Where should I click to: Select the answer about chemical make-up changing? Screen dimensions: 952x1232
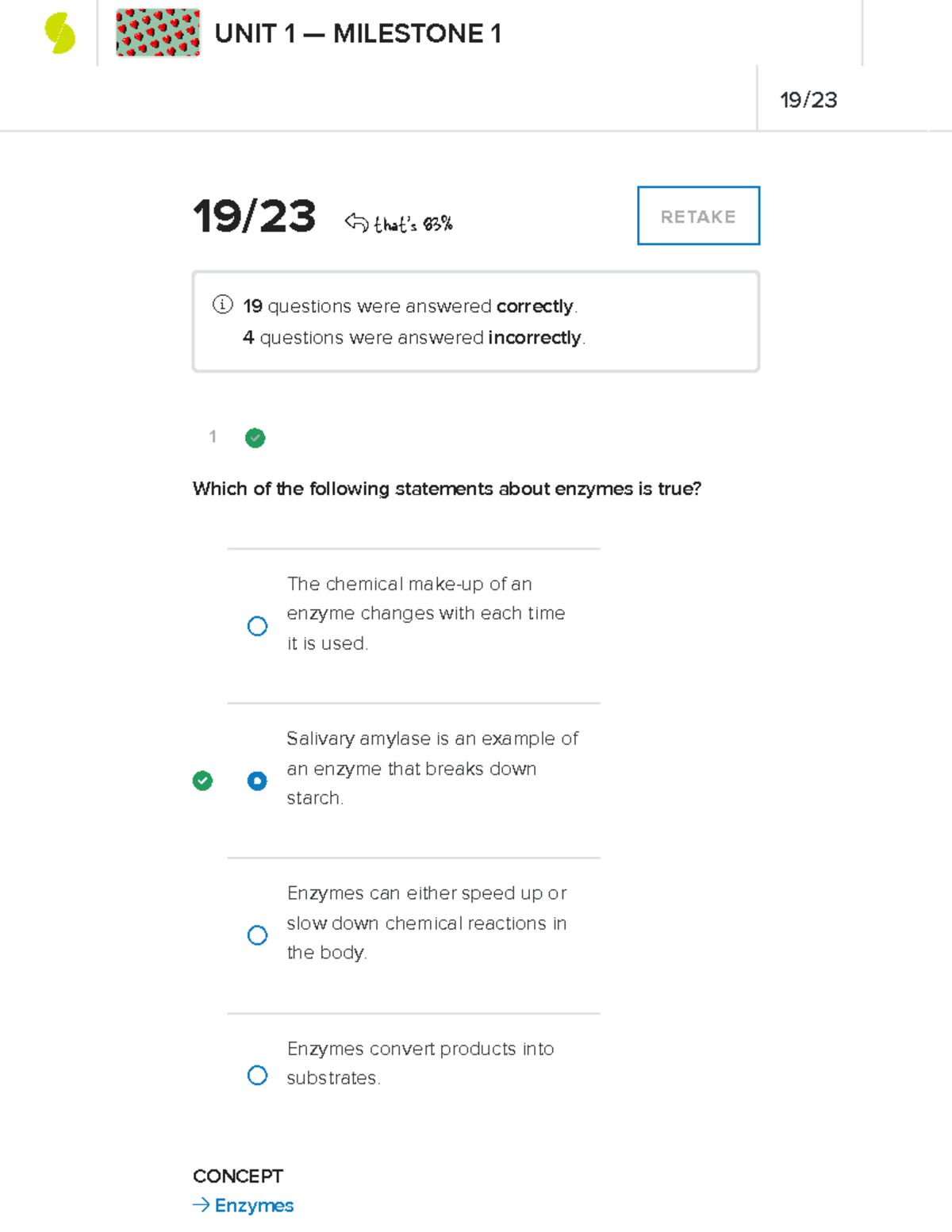click(257, 626)
